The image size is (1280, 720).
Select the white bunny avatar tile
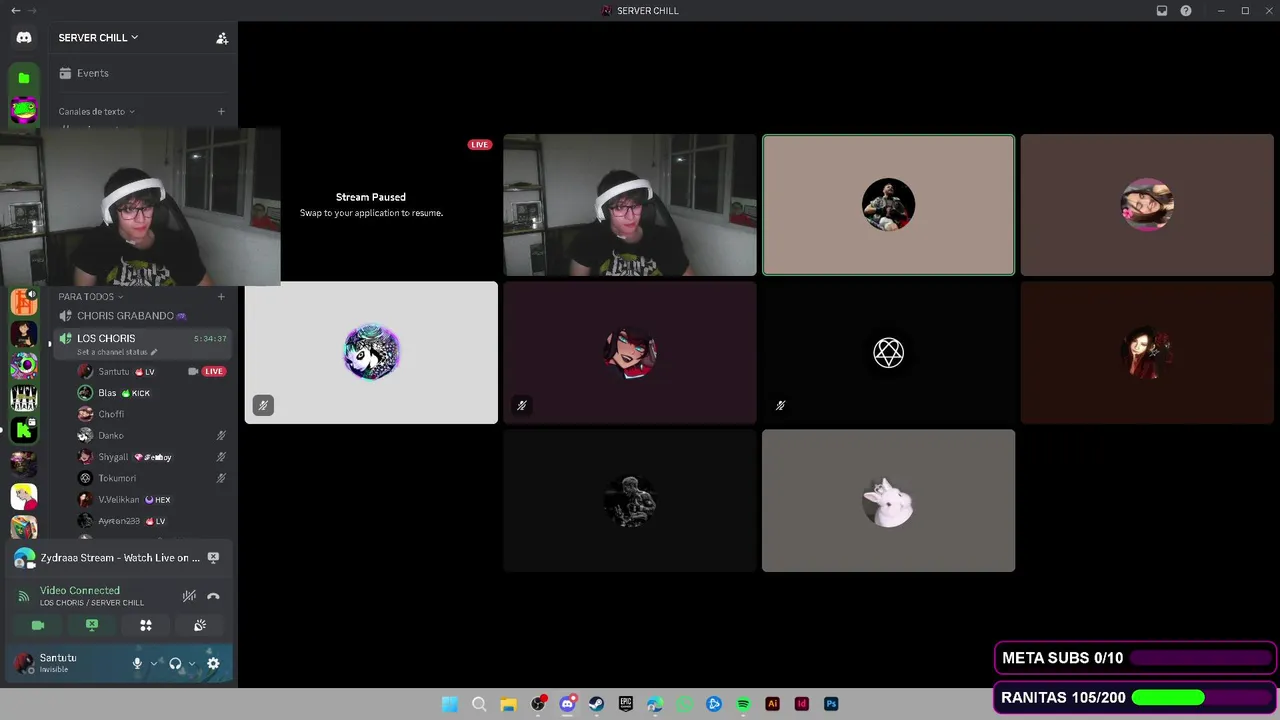click(888, 501)
